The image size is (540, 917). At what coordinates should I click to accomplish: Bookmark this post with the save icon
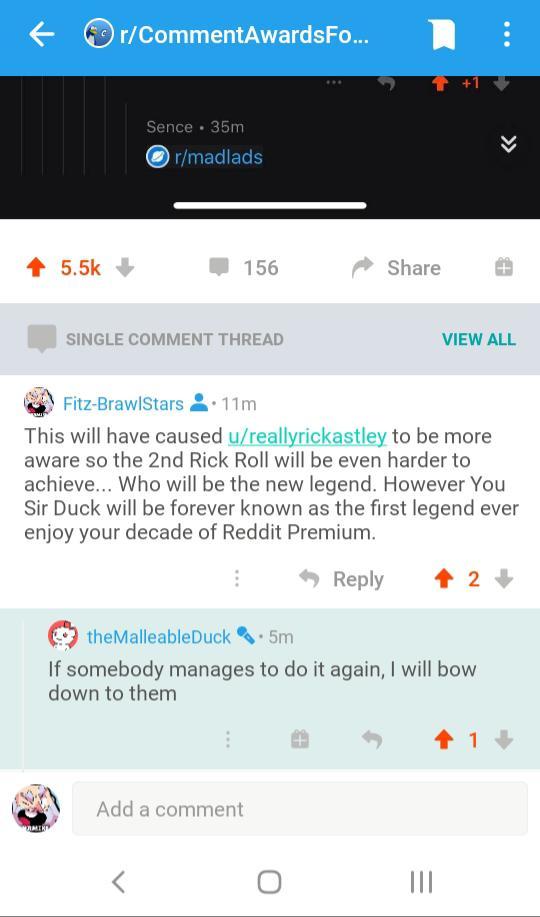click(443, 35)
